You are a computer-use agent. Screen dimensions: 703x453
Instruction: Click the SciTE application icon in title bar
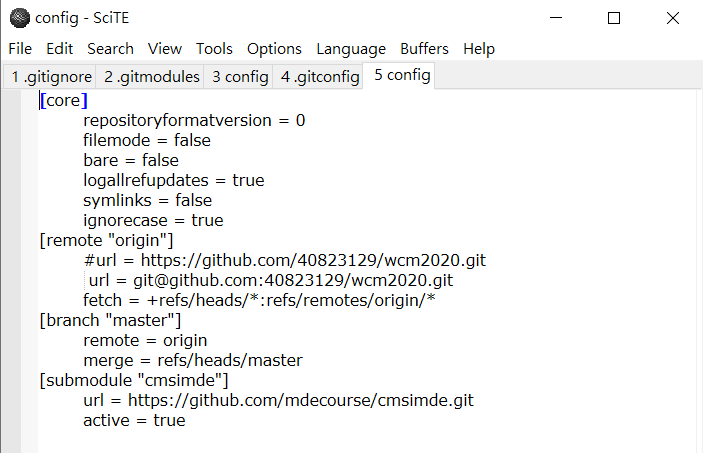coord(19,18)
